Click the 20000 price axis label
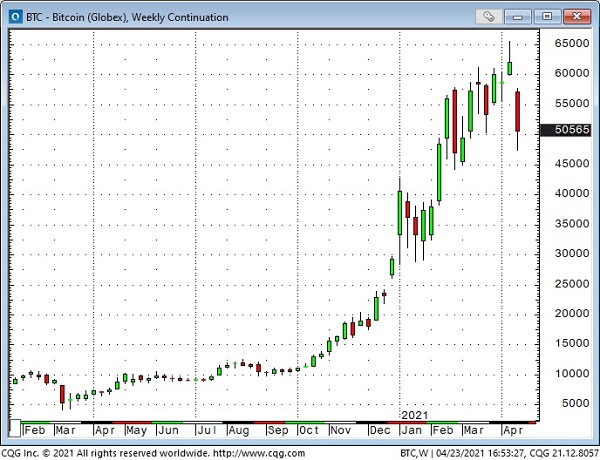Screen dimensions: 600x460 572,313
